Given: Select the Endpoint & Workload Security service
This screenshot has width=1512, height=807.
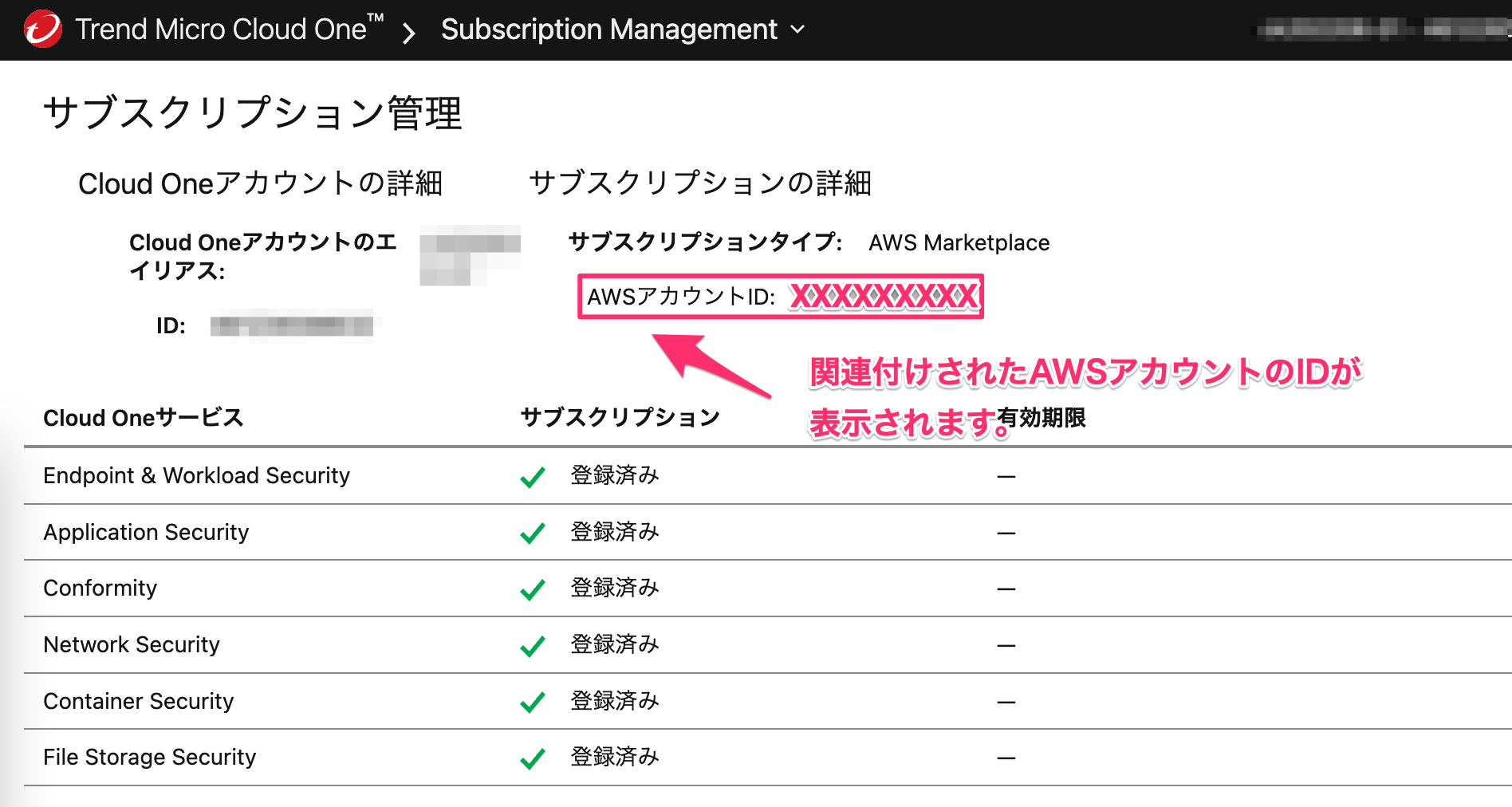Looking at the screenshot, I should pos(196,475).
